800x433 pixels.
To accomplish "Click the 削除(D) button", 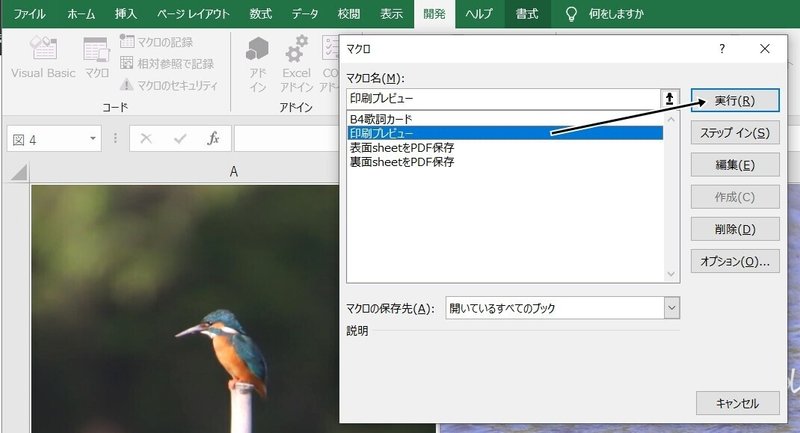I will pos(735,229).
